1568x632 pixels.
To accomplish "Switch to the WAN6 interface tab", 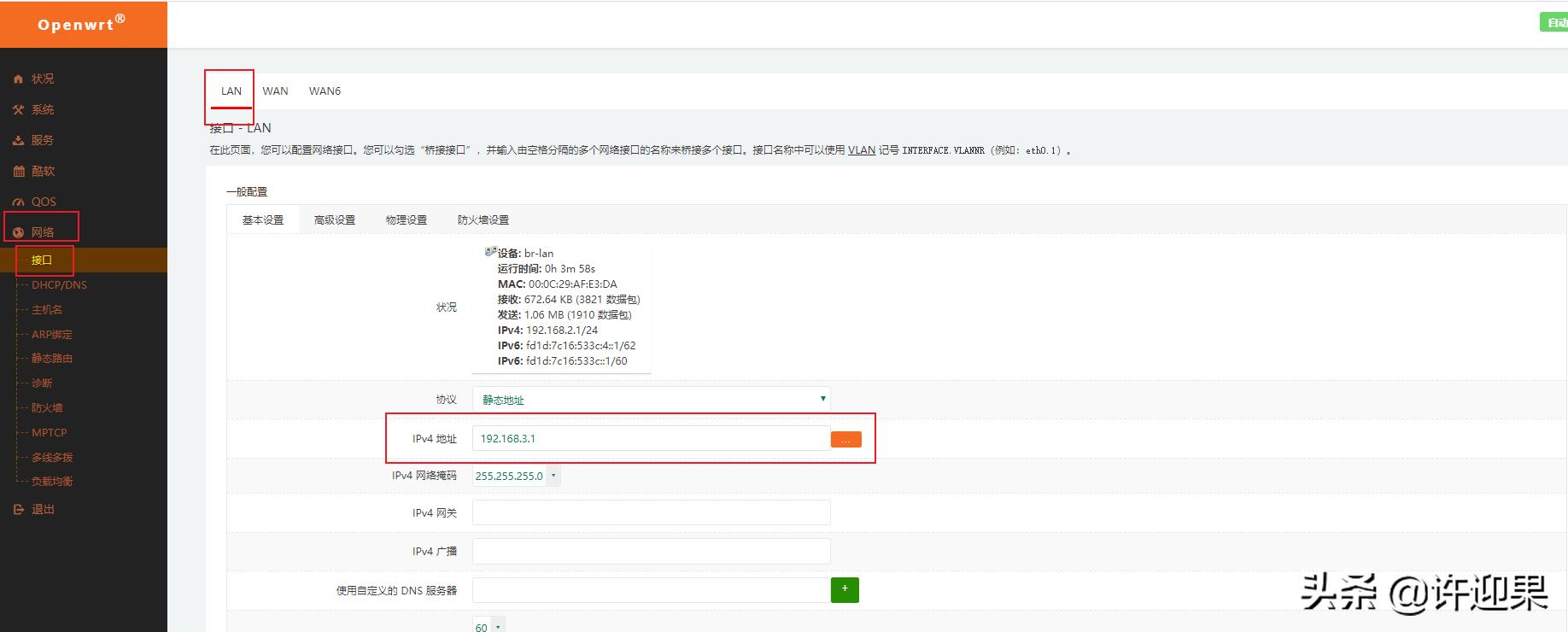I will pyautogui.click(x=325, y=91).
